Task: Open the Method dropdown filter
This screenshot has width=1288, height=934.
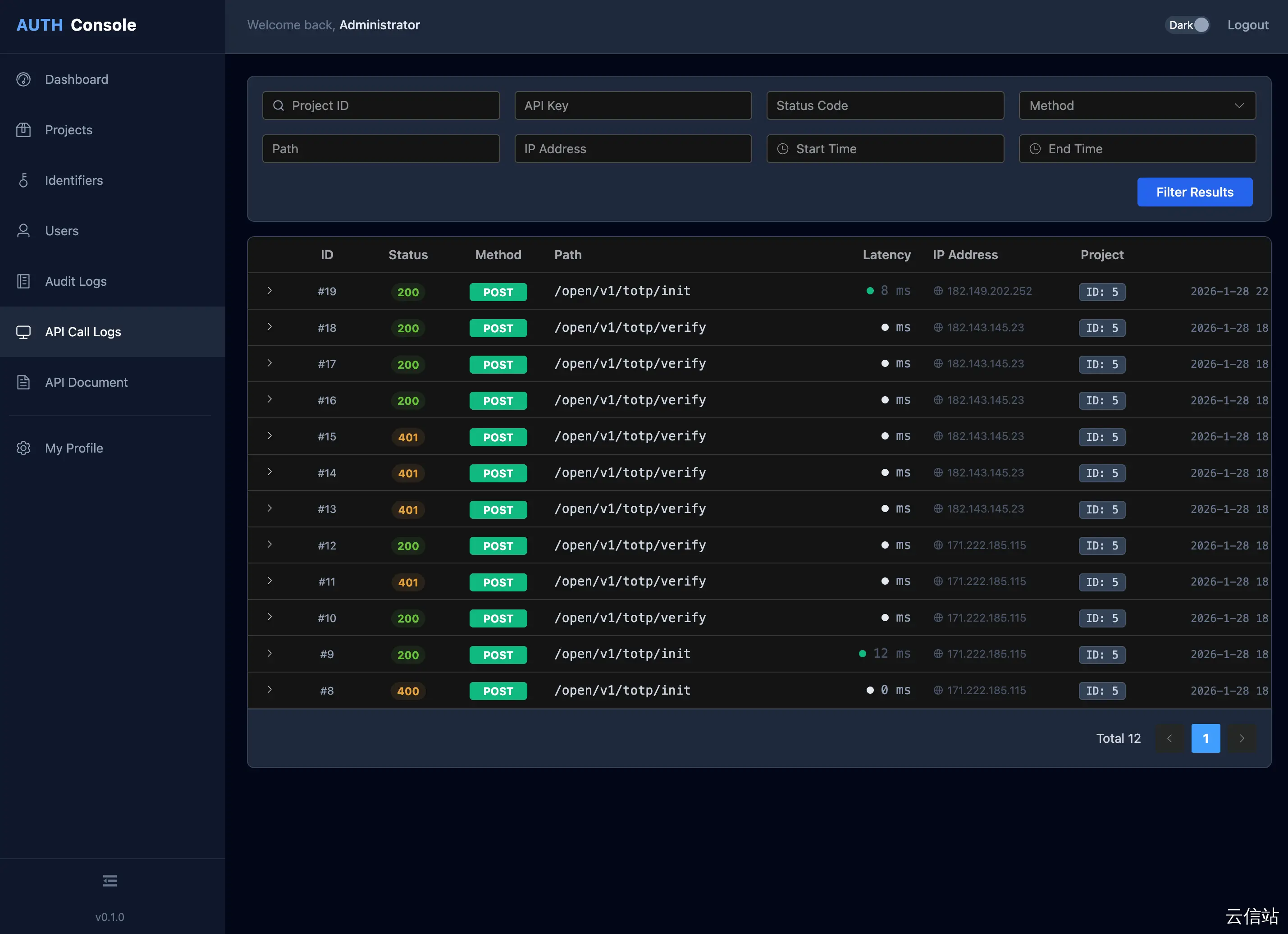Action: [1137, 105]
